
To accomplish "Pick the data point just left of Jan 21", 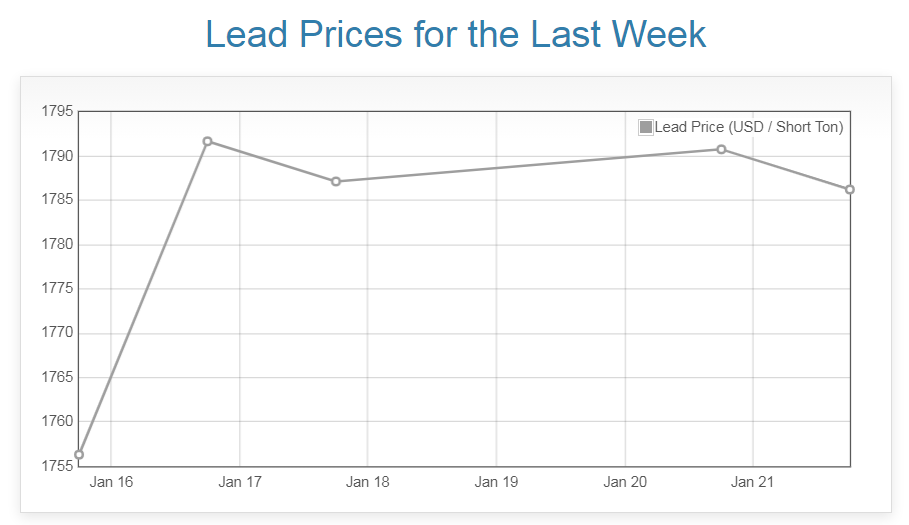I will [721, 149].
